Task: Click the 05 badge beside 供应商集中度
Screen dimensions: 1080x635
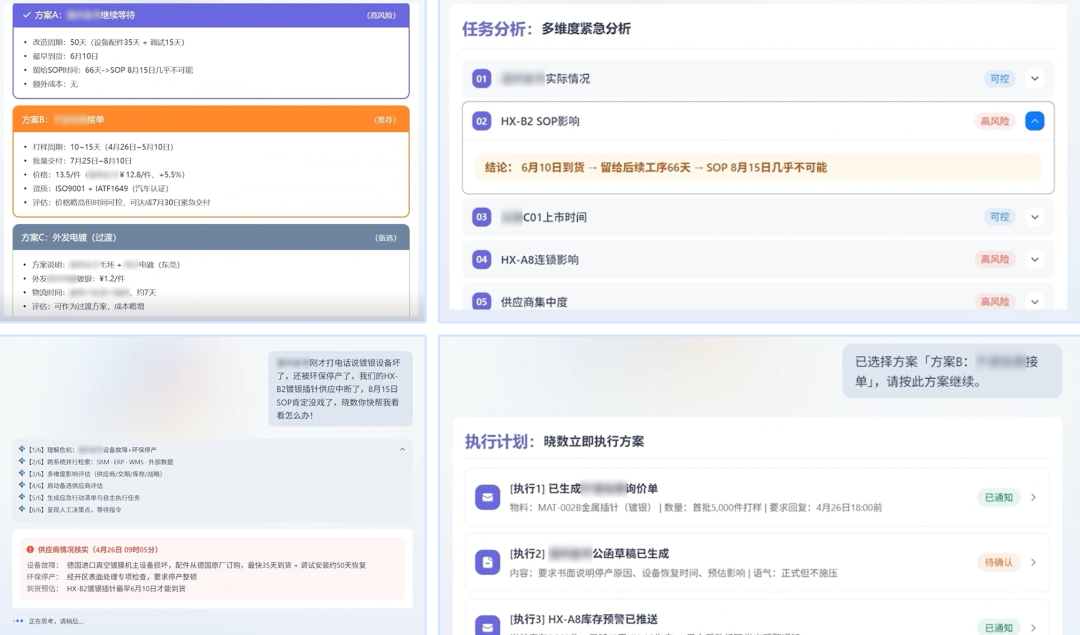Action: coord(481,302)
